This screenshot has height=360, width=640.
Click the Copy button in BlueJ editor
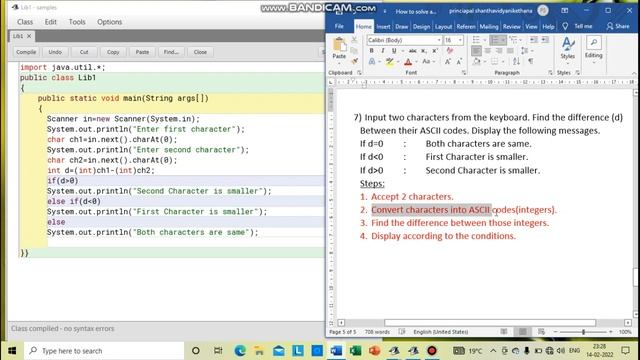point(113,52)
